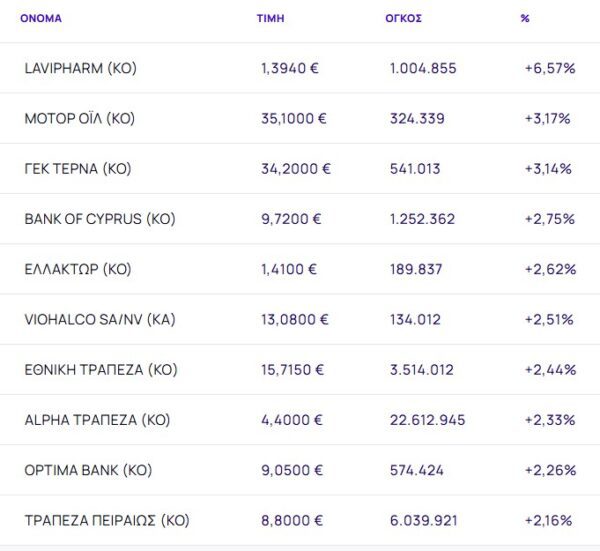Click the +2,16% change for Πειραιώς
The width and height of the screenshot is (600, 551).
tap(548, 520)
